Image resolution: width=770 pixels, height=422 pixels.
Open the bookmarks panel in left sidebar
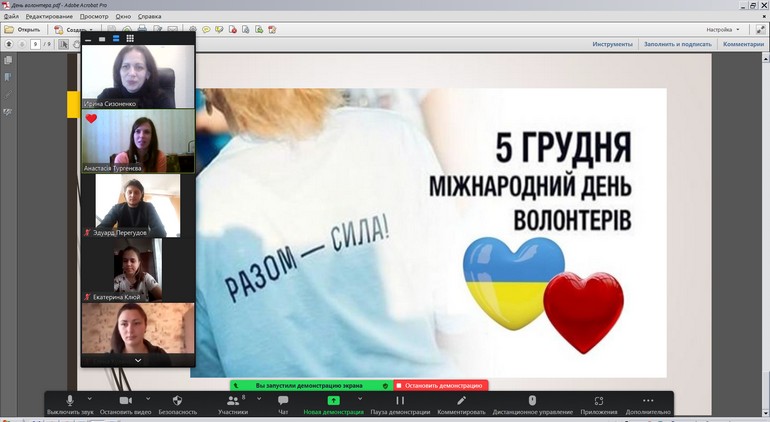click(8, 77)
